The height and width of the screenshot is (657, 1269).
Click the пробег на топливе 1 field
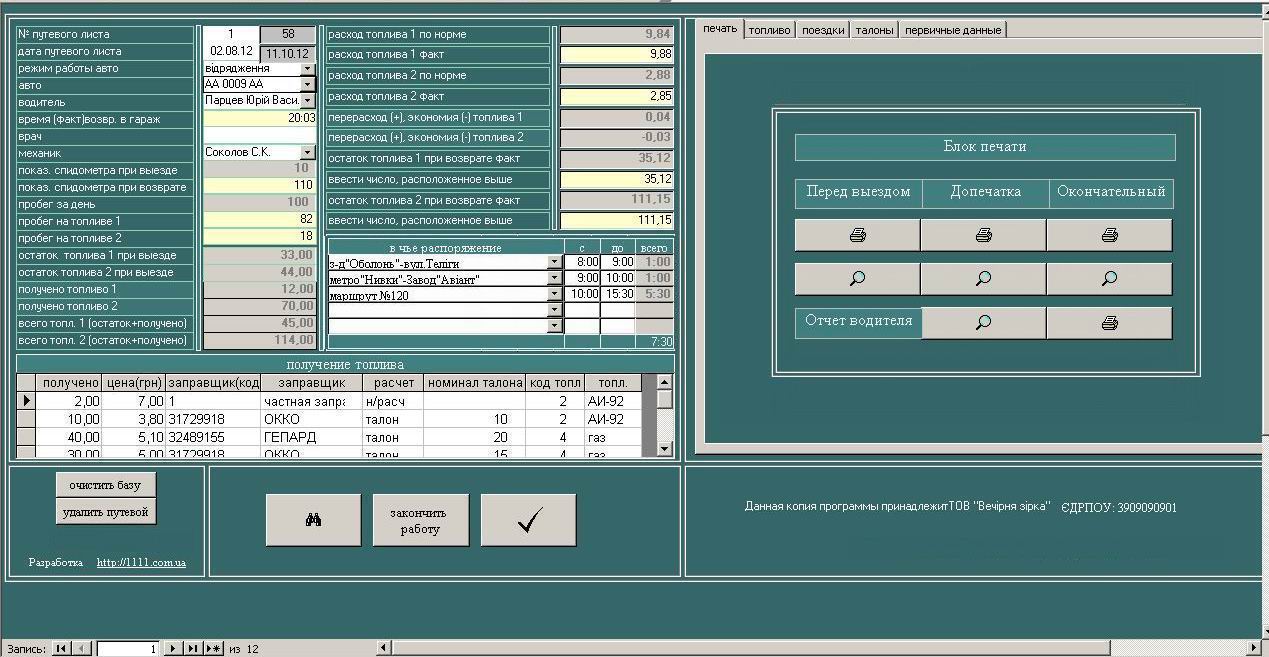(260, 220)
